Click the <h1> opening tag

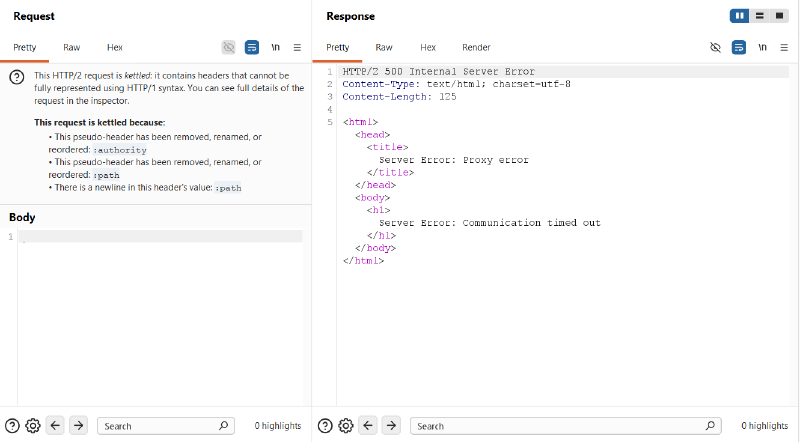[379, 210]
